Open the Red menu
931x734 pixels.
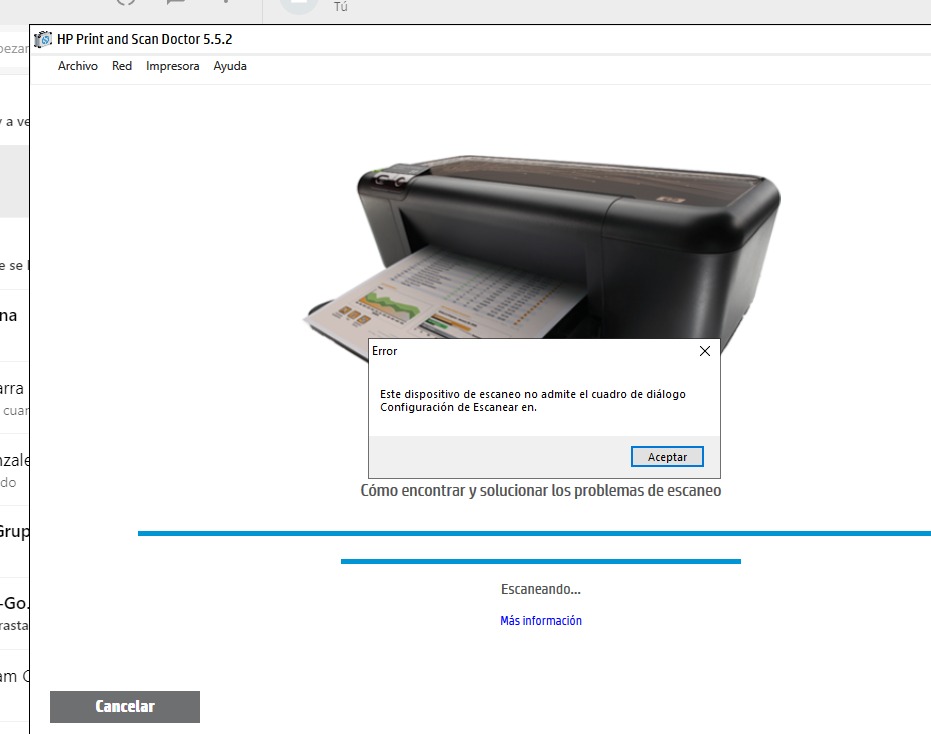(122, 66)
